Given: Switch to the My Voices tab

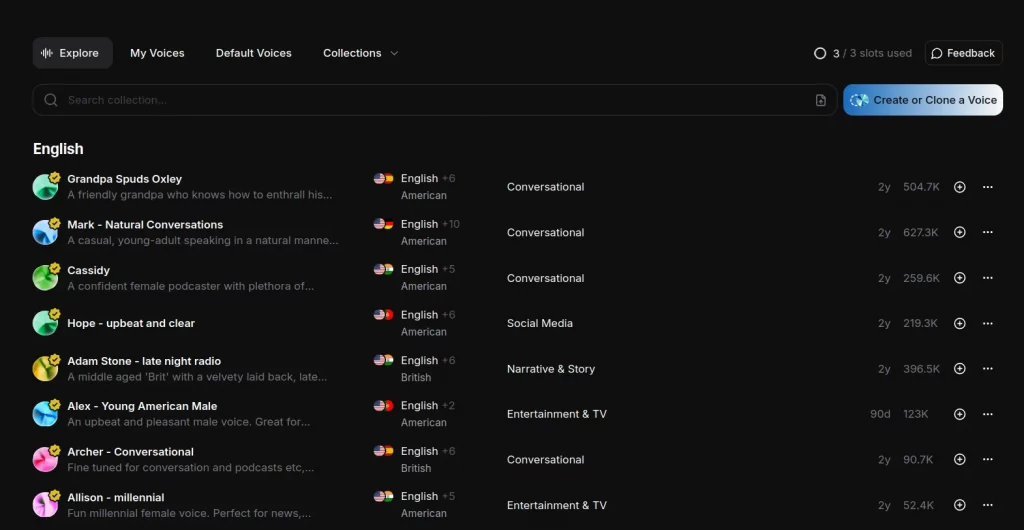Looking at the screenshot, I should coord(157,53).
